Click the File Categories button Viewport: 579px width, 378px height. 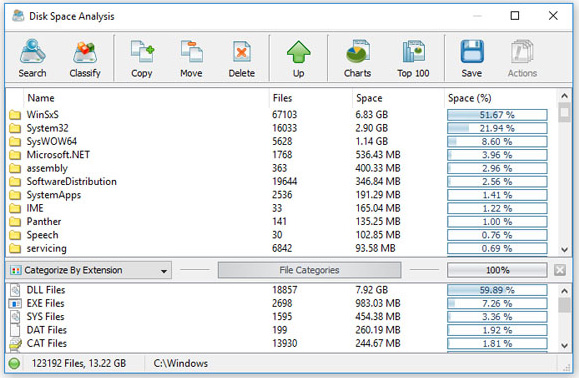309,270
